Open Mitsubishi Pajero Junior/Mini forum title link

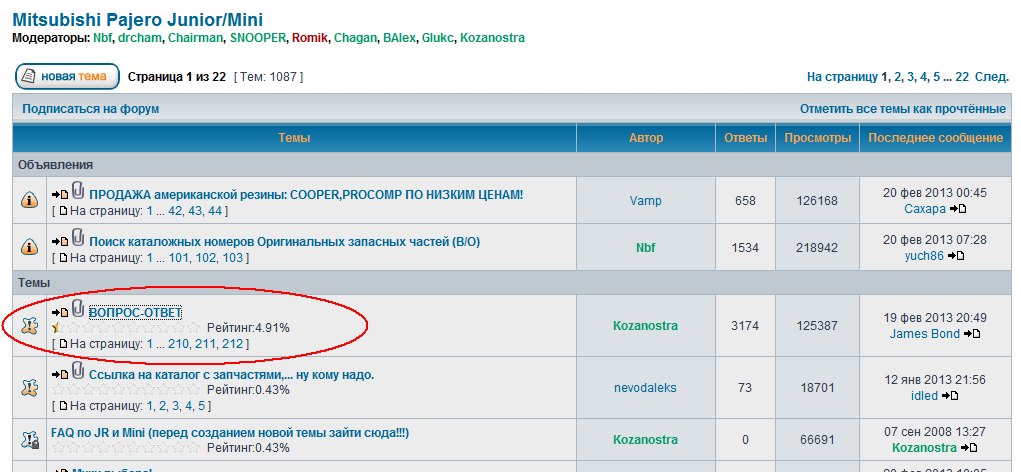(138, 19)
